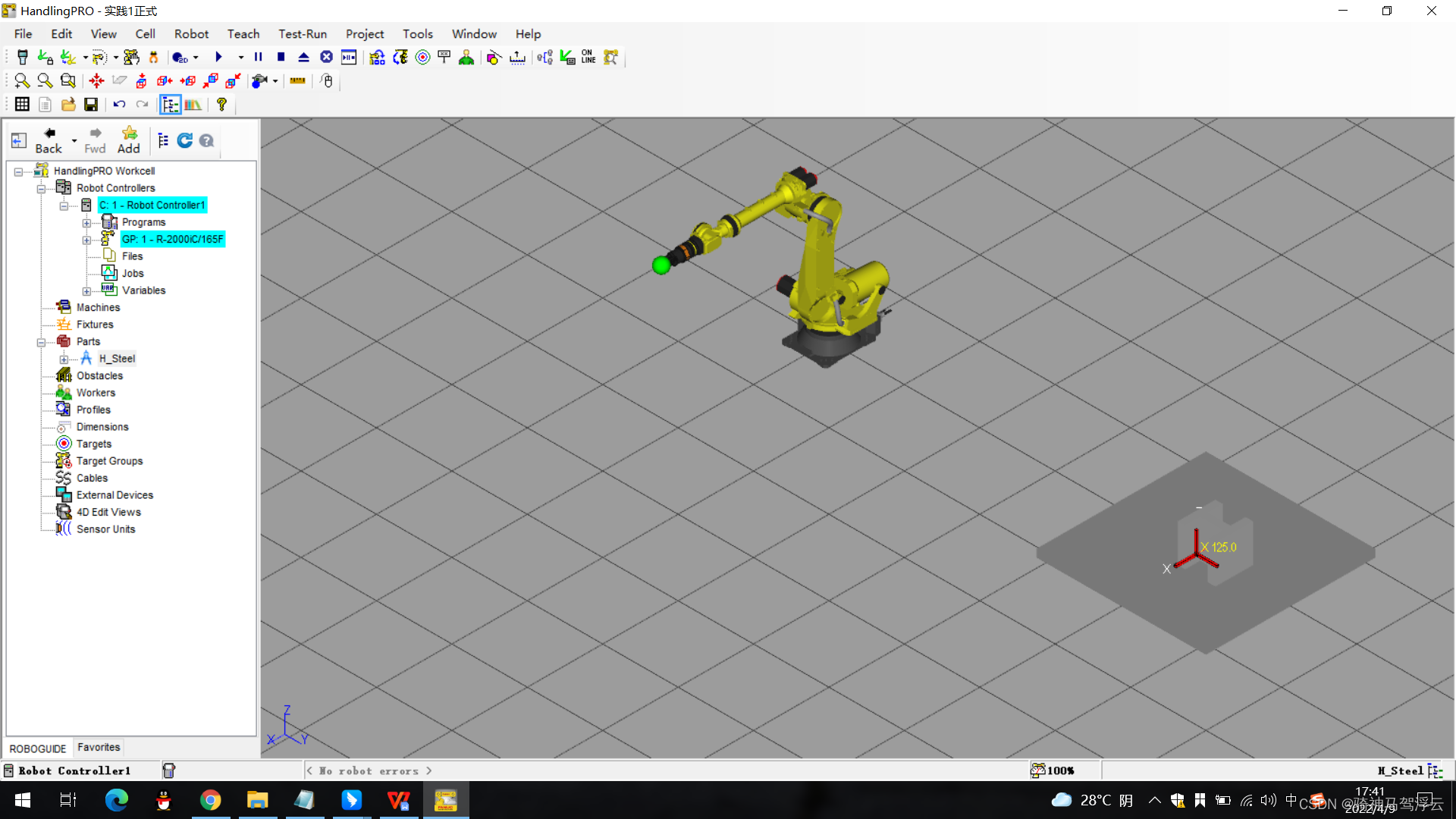Open the Teach menu

[x=243, y=34]
